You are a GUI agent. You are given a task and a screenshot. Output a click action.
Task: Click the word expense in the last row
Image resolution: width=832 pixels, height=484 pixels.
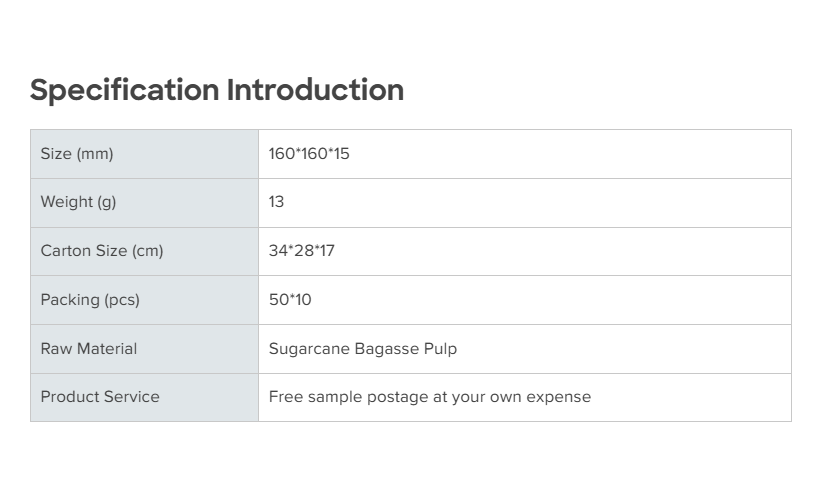(560, 397)
